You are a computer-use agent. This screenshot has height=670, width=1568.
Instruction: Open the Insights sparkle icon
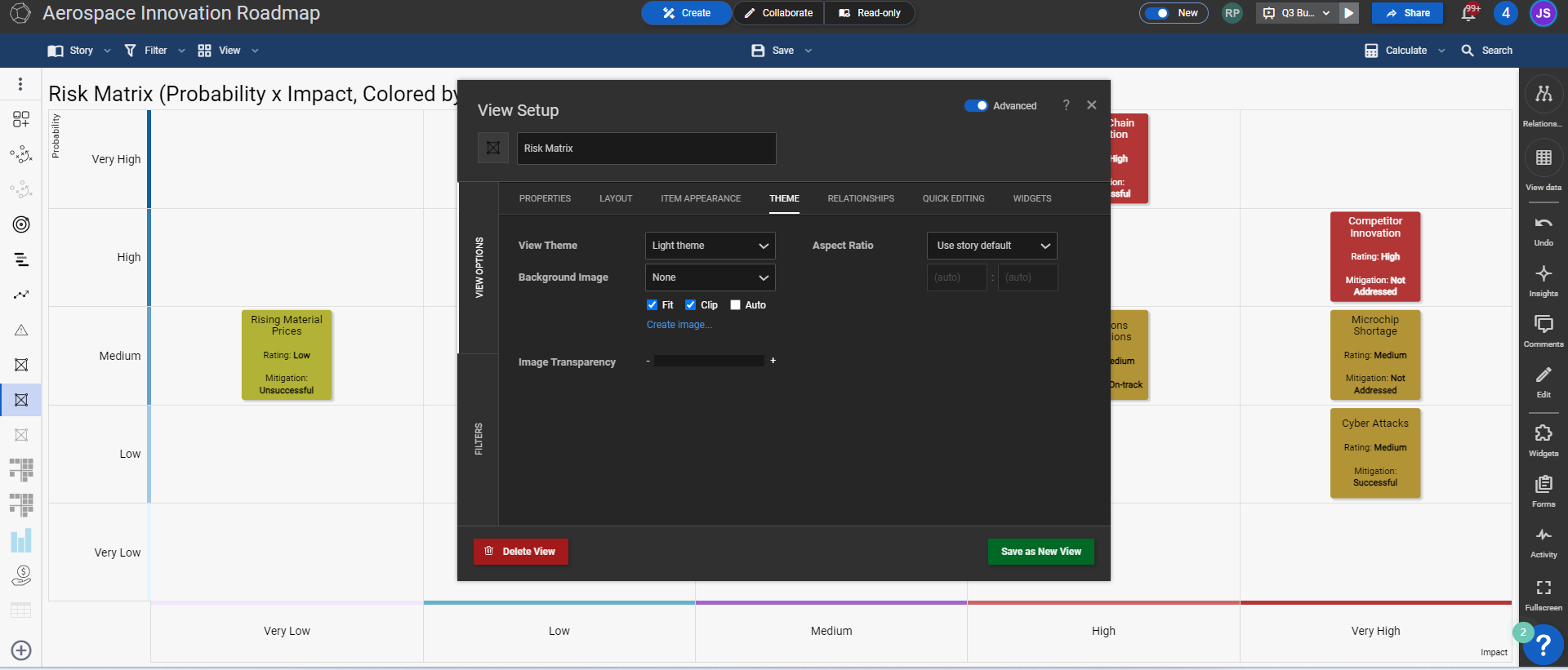click(x=1543, y=273)
